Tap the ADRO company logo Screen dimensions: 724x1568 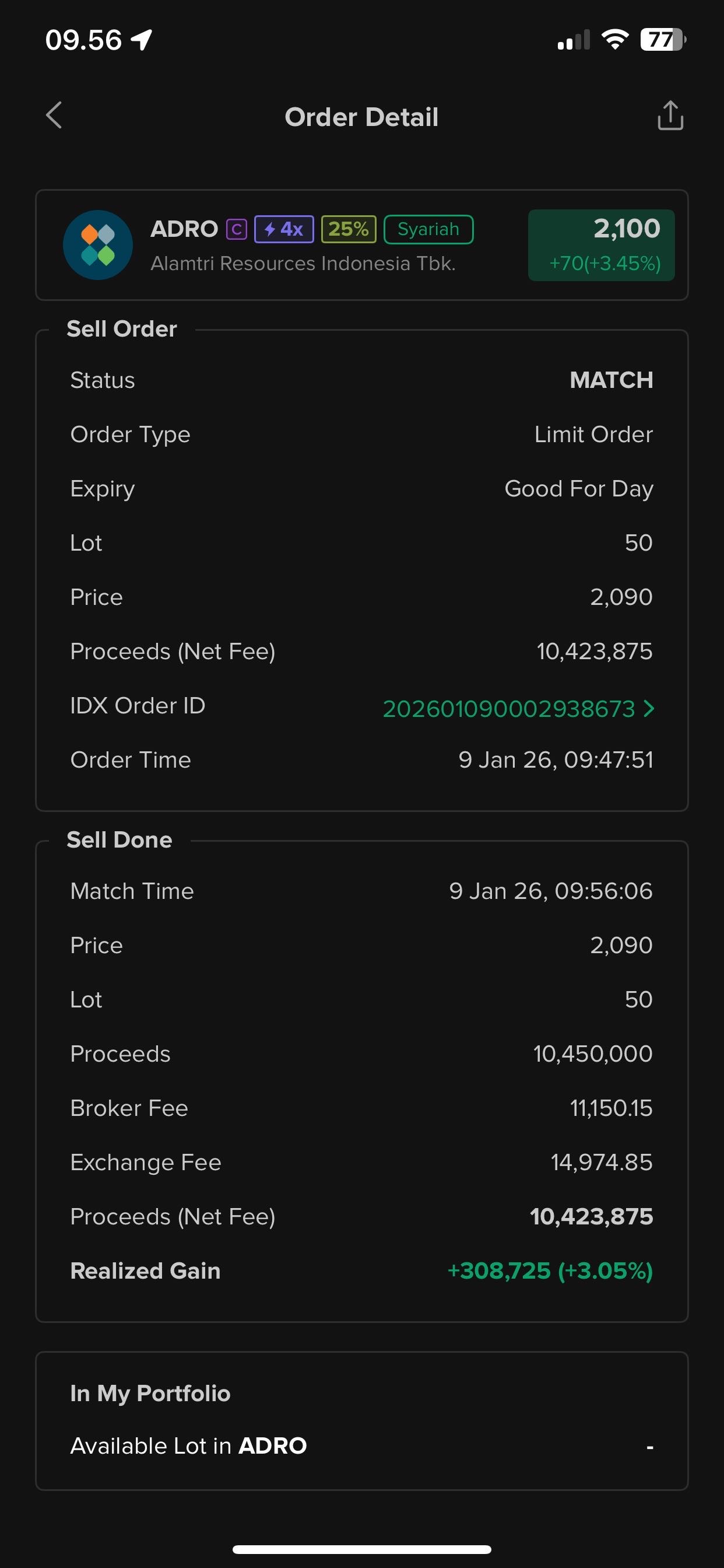point(98,244)
